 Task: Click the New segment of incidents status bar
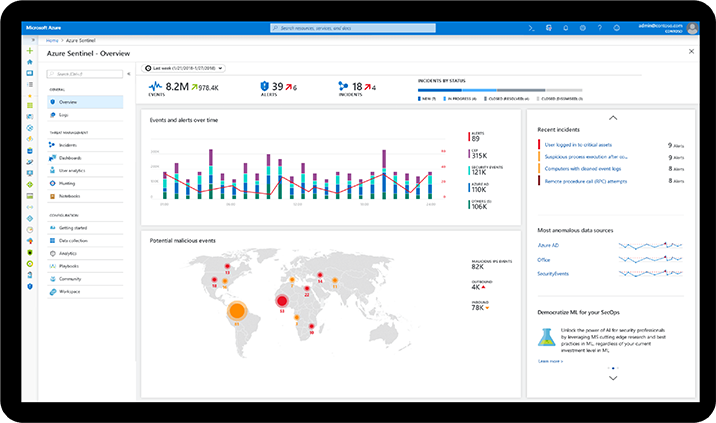[440, 90]
